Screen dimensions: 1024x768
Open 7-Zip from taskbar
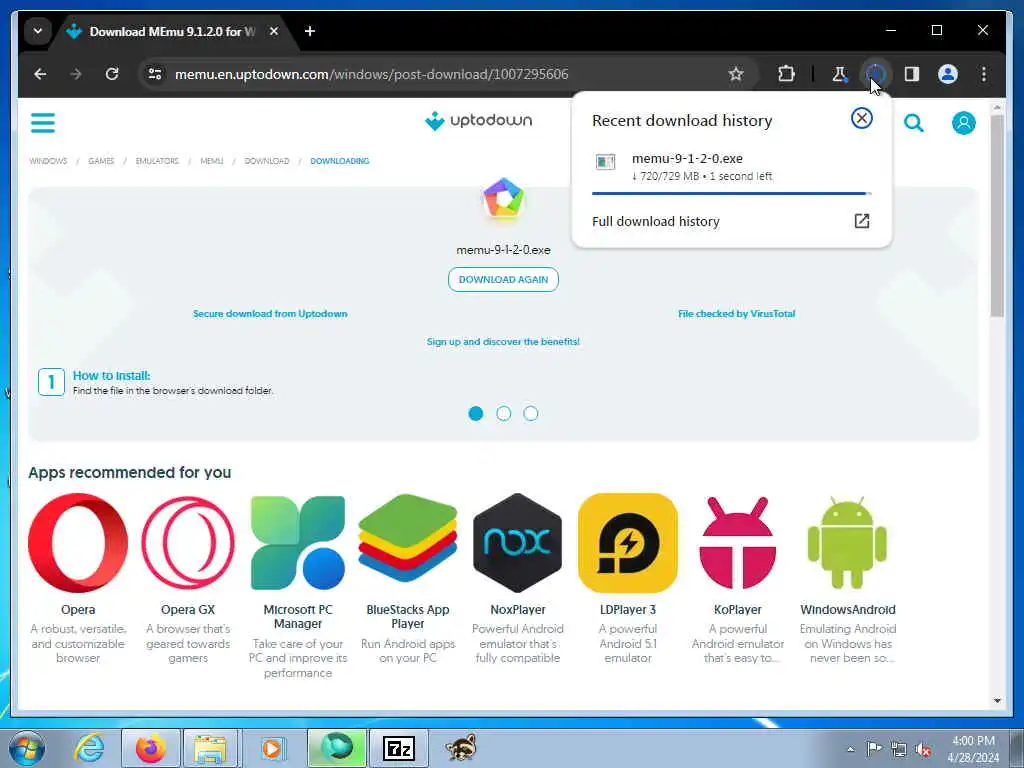(x=398, y=748)
